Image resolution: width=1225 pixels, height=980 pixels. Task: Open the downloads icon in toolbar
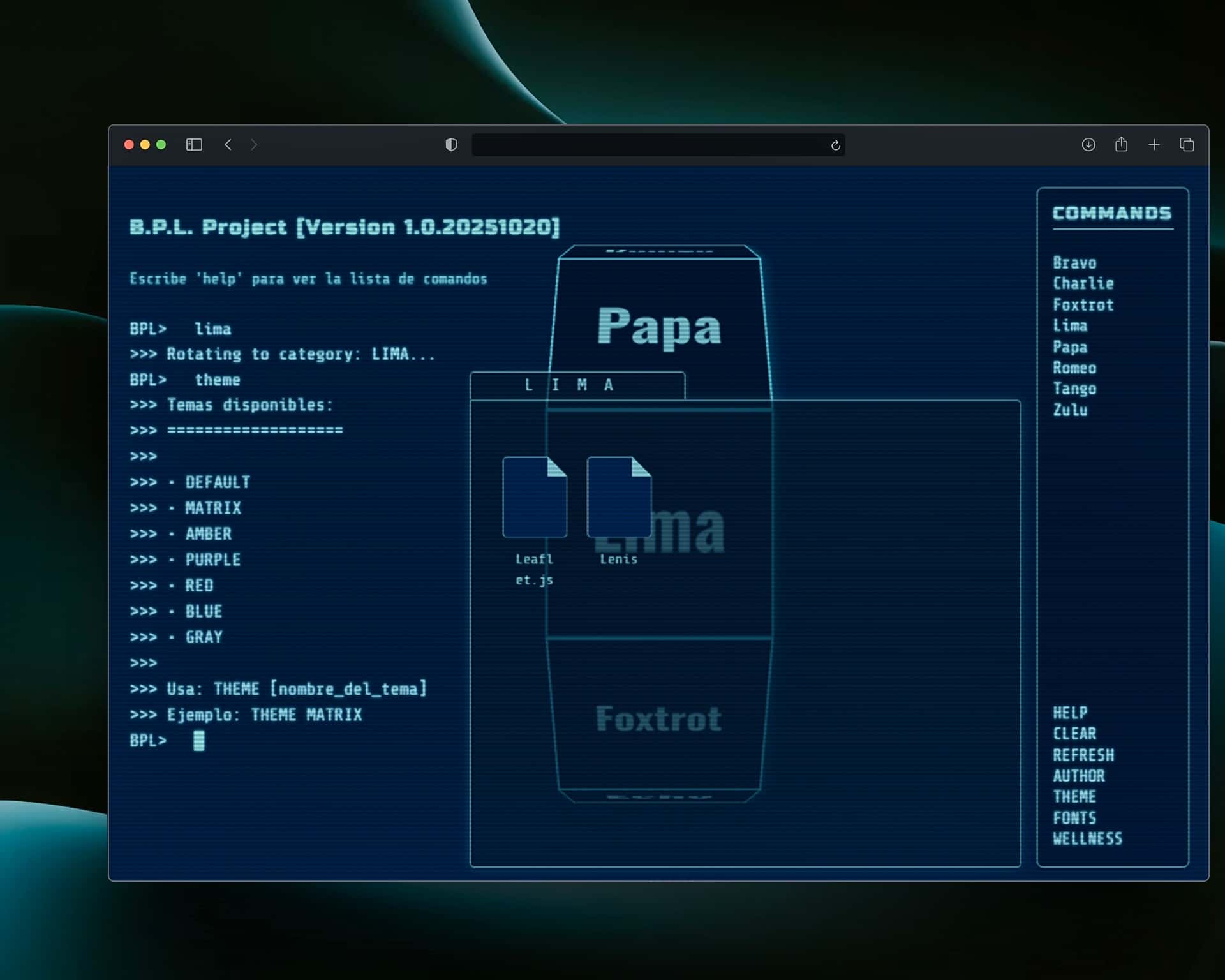point(1088,145)
